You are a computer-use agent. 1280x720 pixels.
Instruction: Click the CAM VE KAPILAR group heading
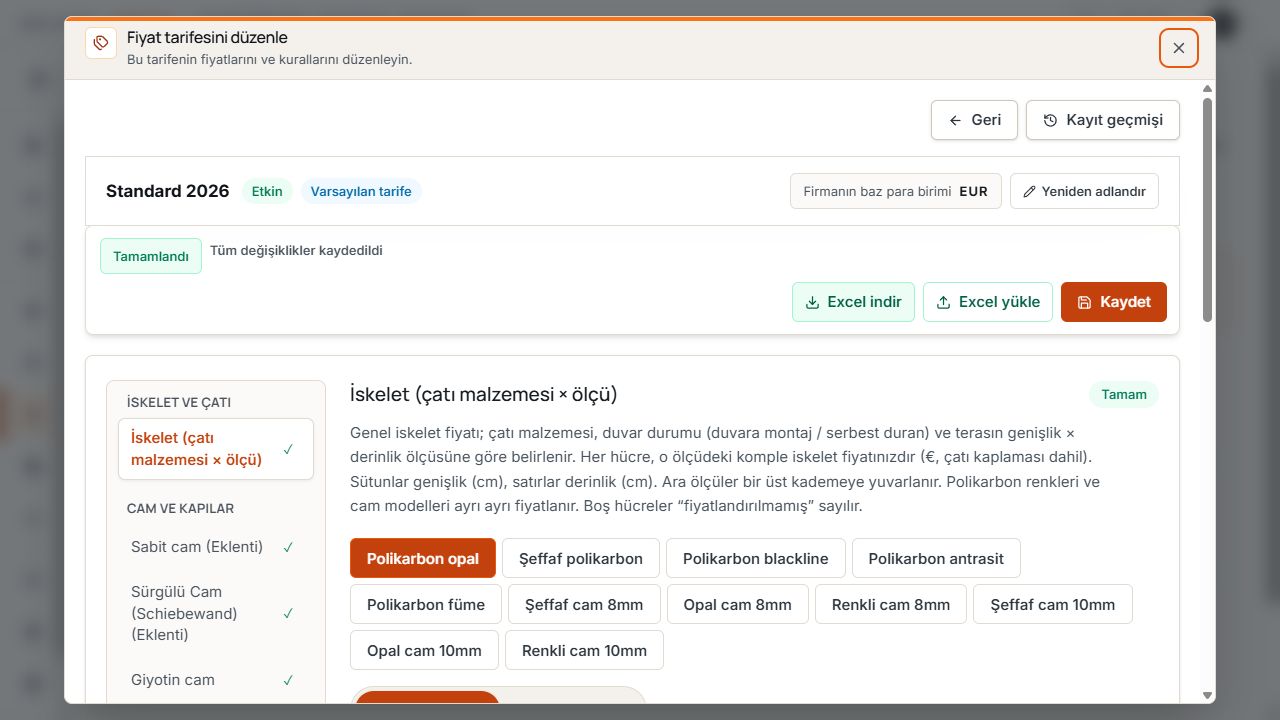[x=180, y=508]
